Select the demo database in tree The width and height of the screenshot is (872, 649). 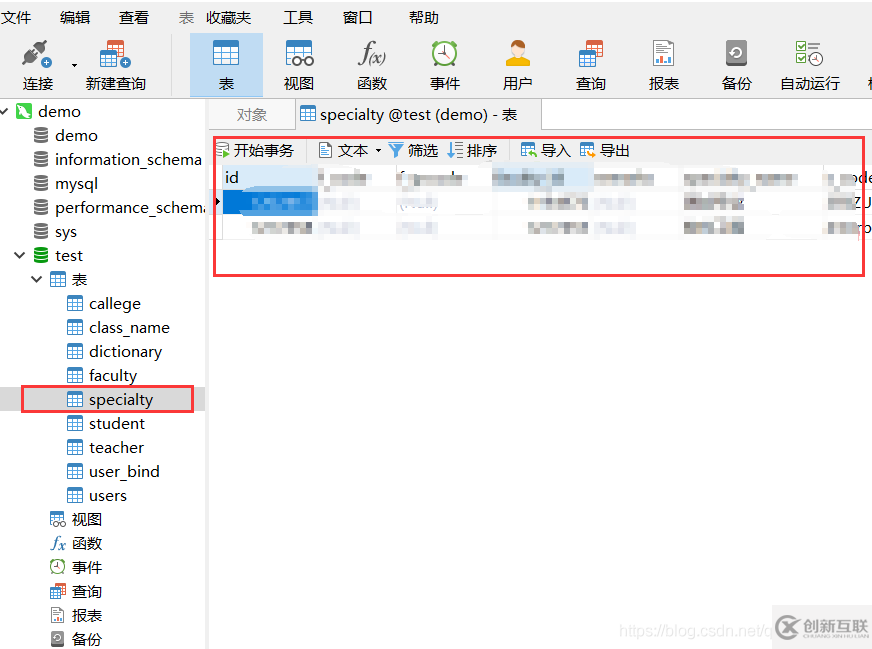tap(76, 135)
